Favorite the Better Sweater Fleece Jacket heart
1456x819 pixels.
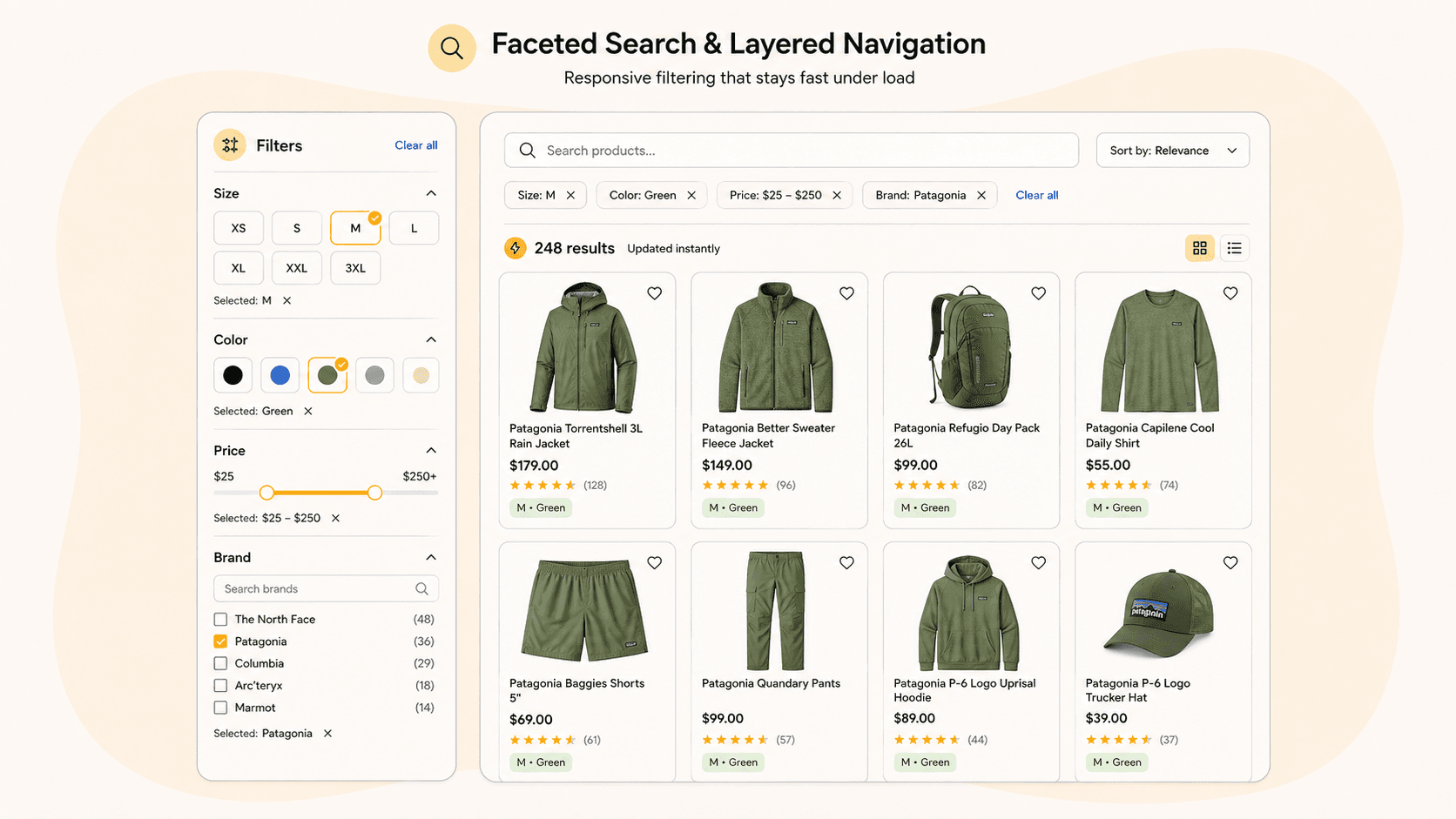(x=846, y=293)
